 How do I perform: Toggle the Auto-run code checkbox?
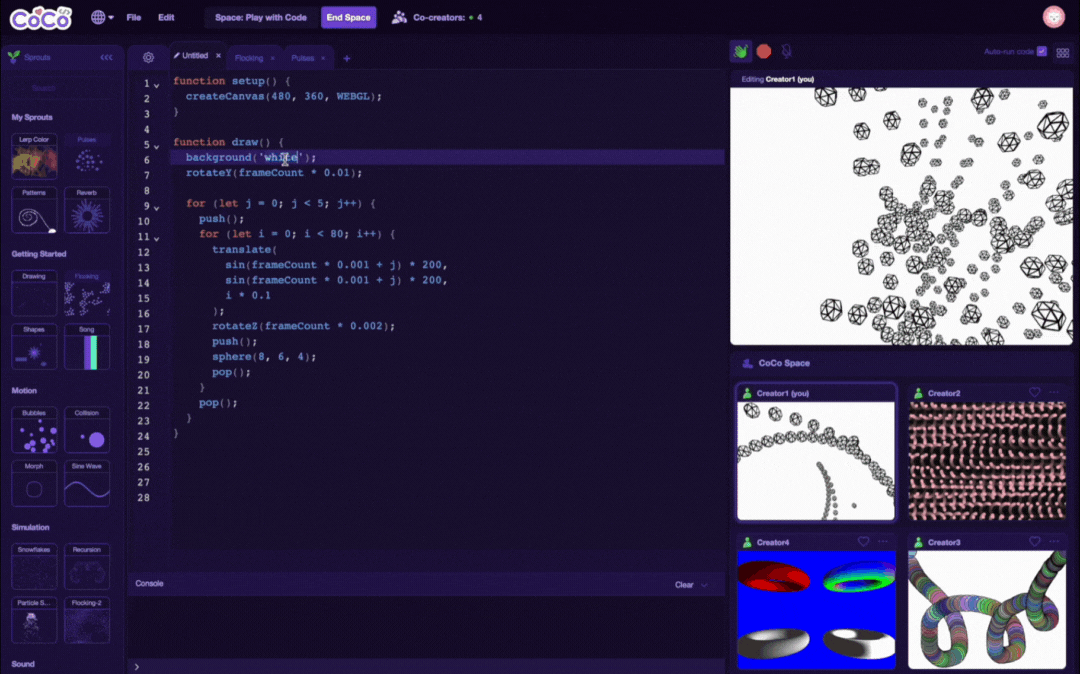1041,52
